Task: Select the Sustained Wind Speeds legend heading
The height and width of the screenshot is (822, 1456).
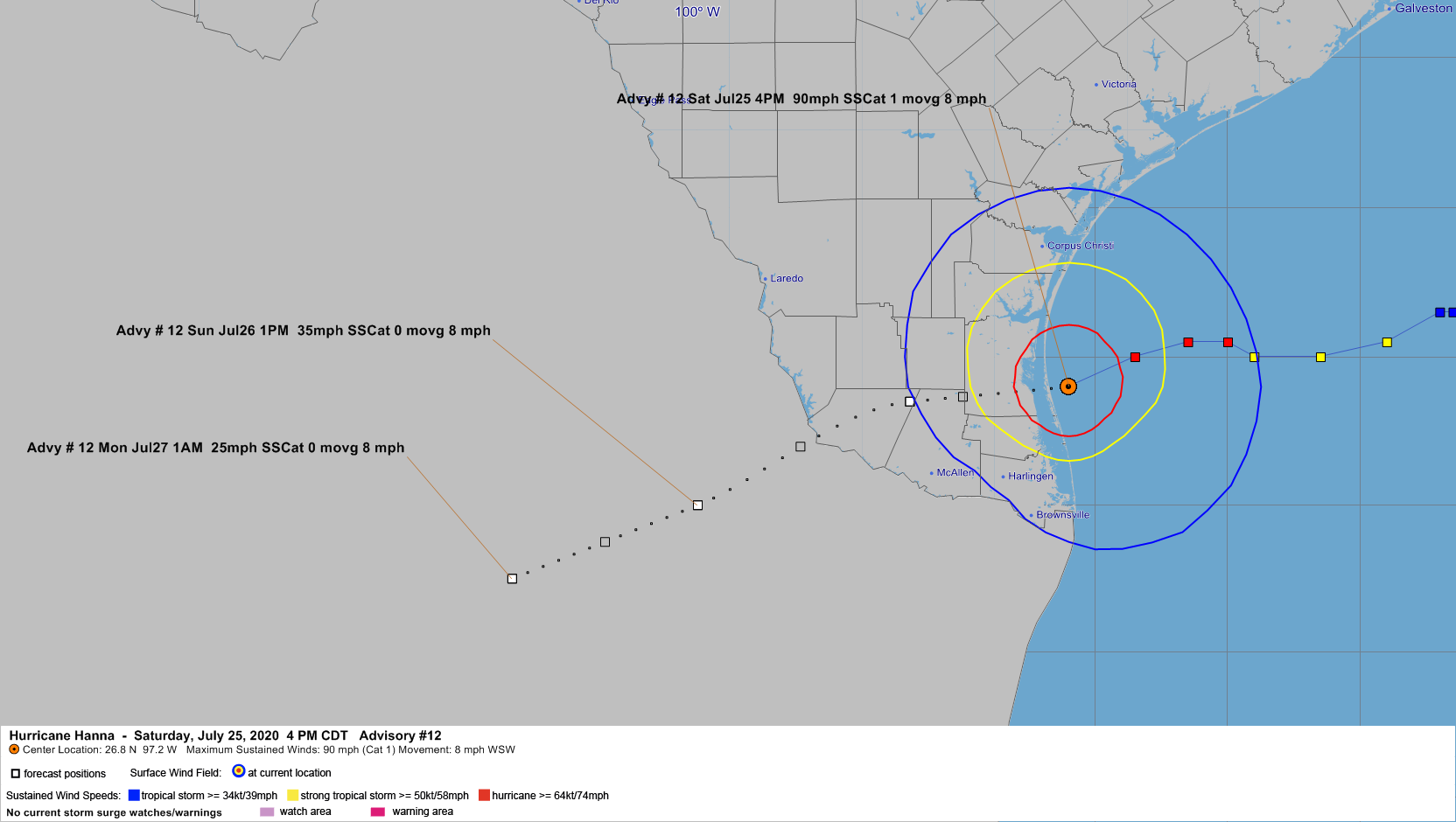Action: coord(63,796)
